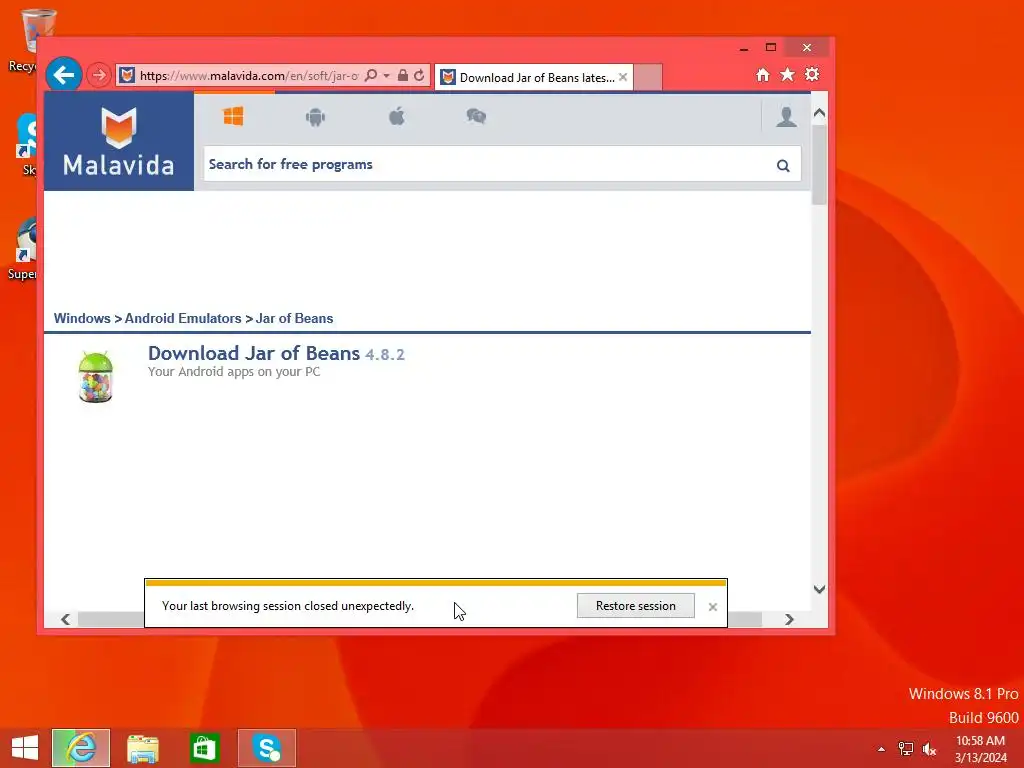Select the Download Jar of Beans tab
Screen dimensions: 1024x768
[534, 78]
